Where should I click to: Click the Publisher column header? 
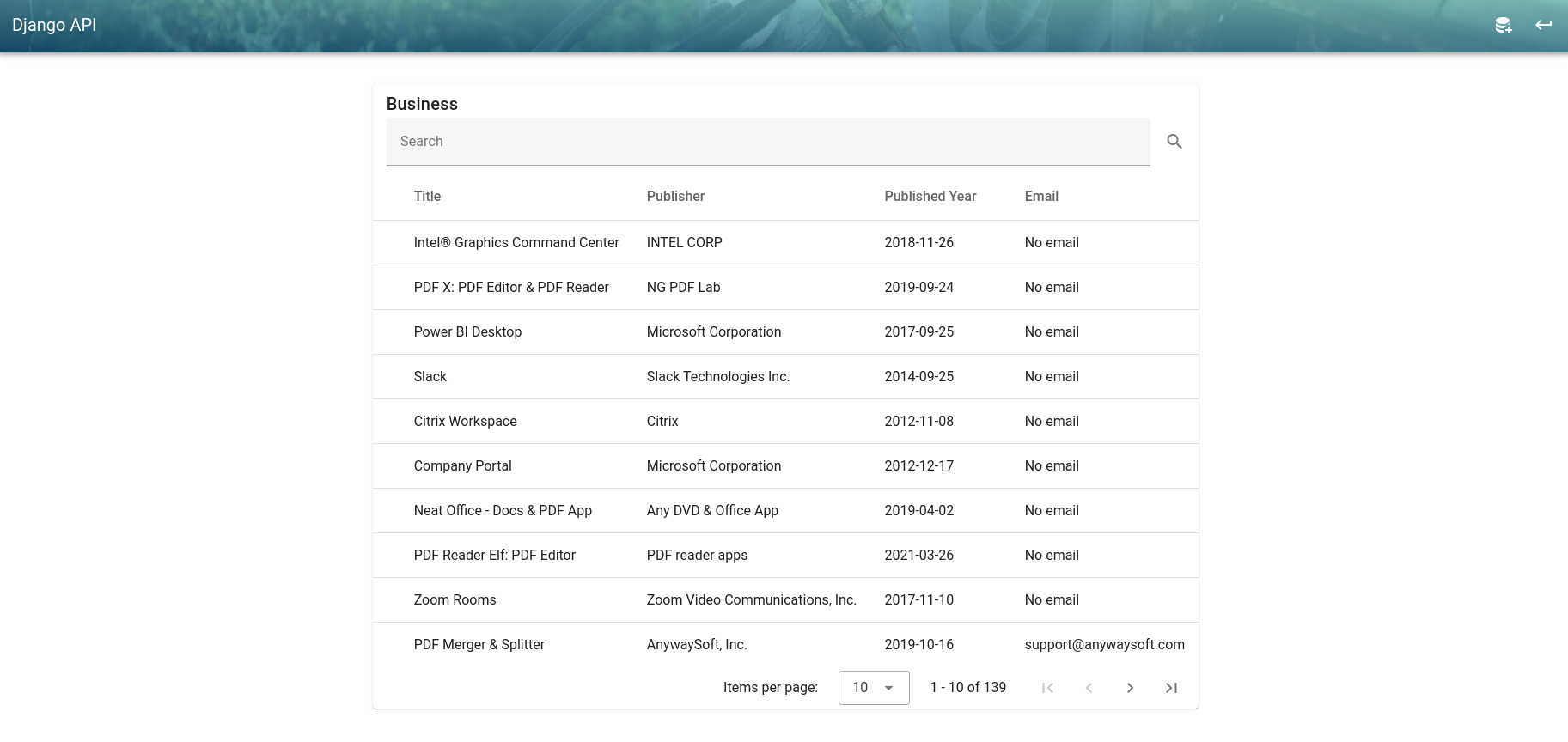675,197
